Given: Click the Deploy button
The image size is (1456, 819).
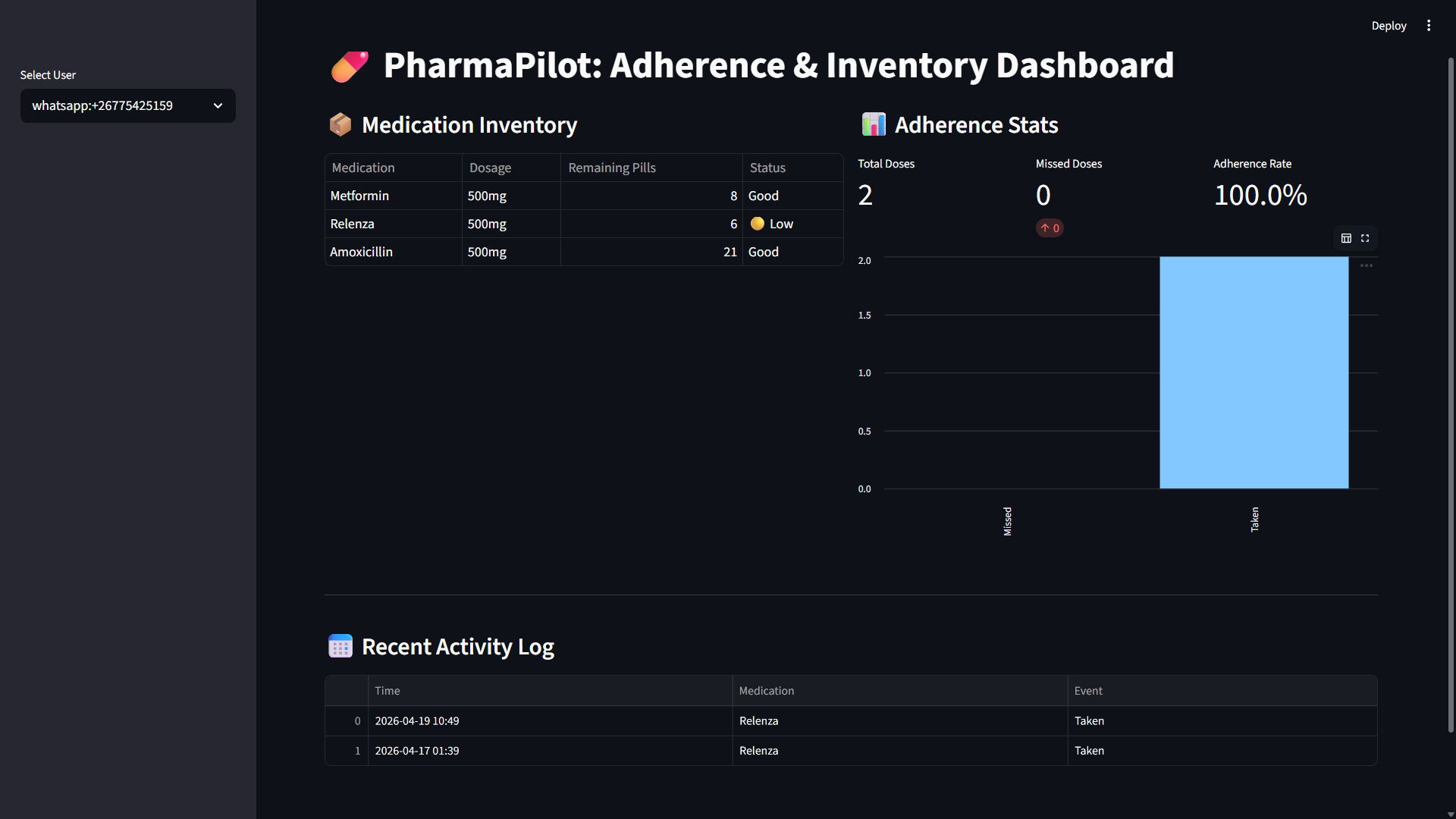Looking at the screenshot, I should [1389, 26].
